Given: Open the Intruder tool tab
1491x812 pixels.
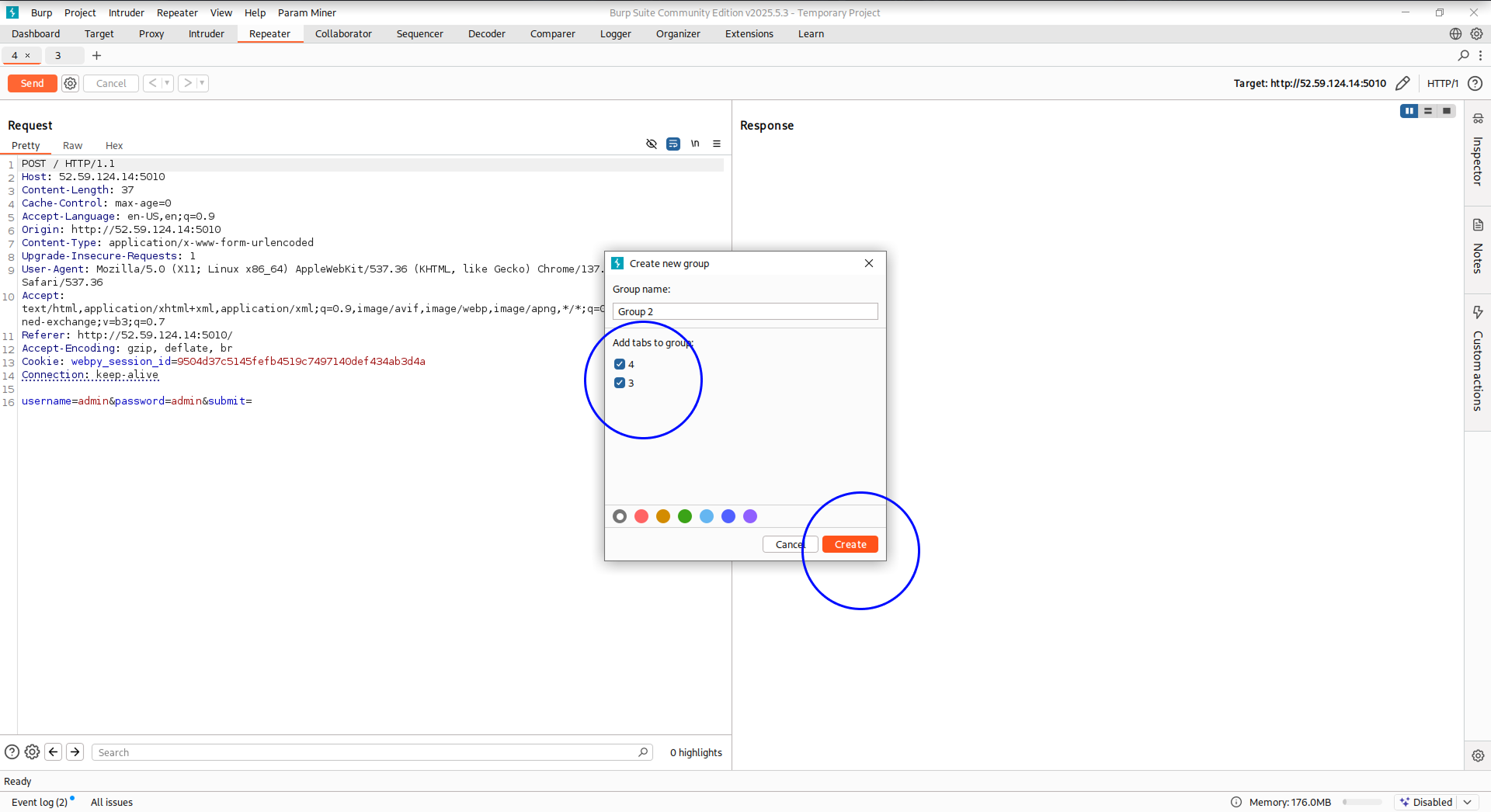Looking at the screenshot, I should coord(207,33).
